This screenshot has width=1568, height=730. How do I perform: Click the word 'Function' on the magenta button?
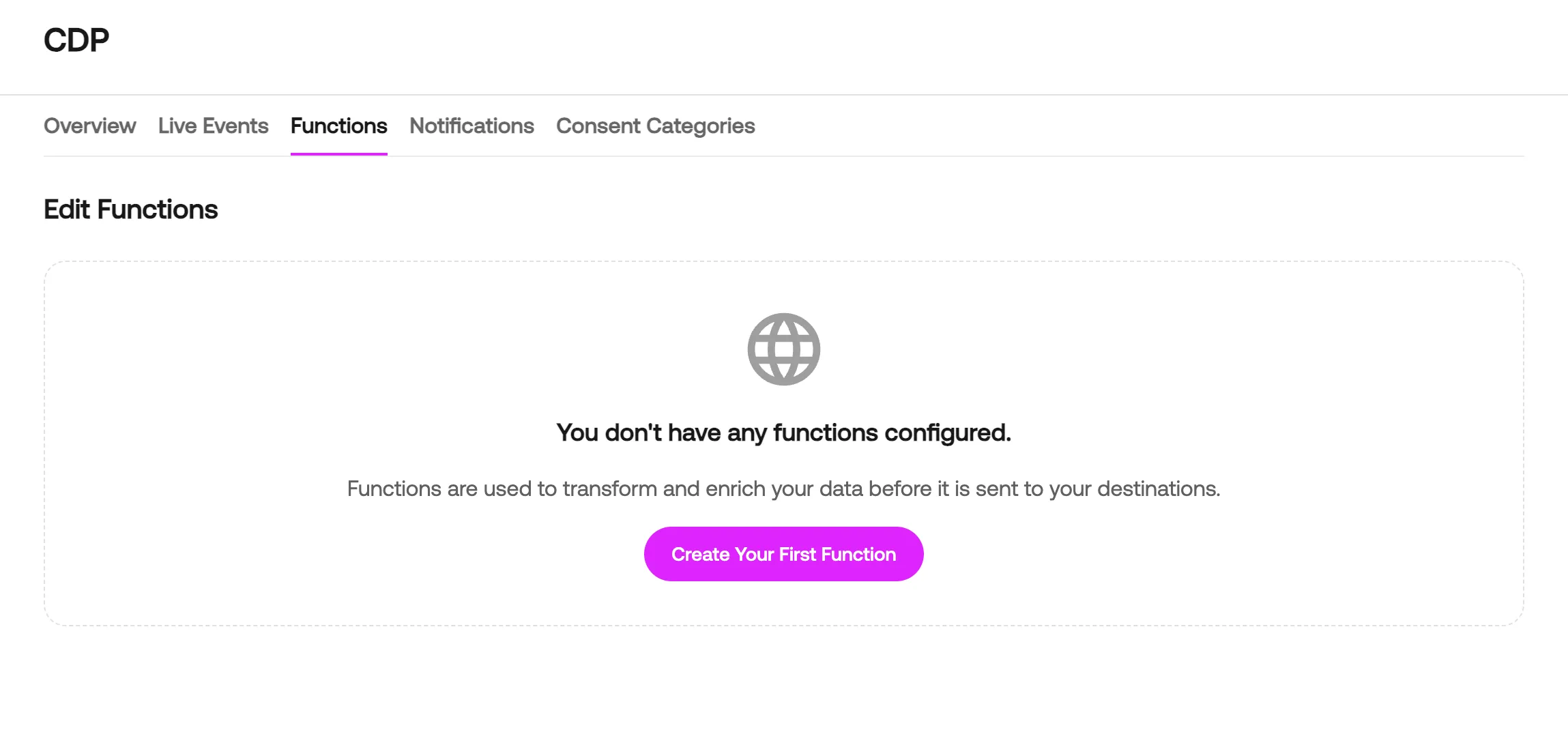click(858, 554)
